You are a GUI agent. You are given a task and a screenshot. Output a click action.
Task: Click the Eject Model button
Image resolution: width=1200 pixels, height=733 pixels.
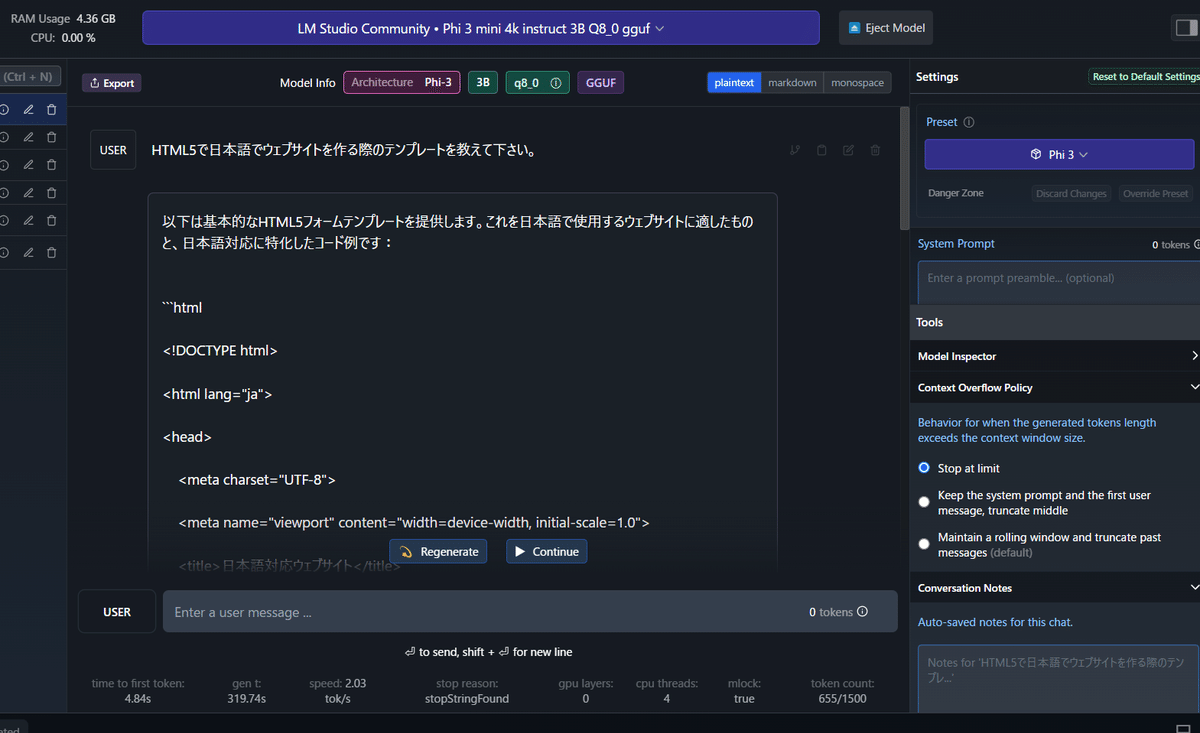[886, 28]
